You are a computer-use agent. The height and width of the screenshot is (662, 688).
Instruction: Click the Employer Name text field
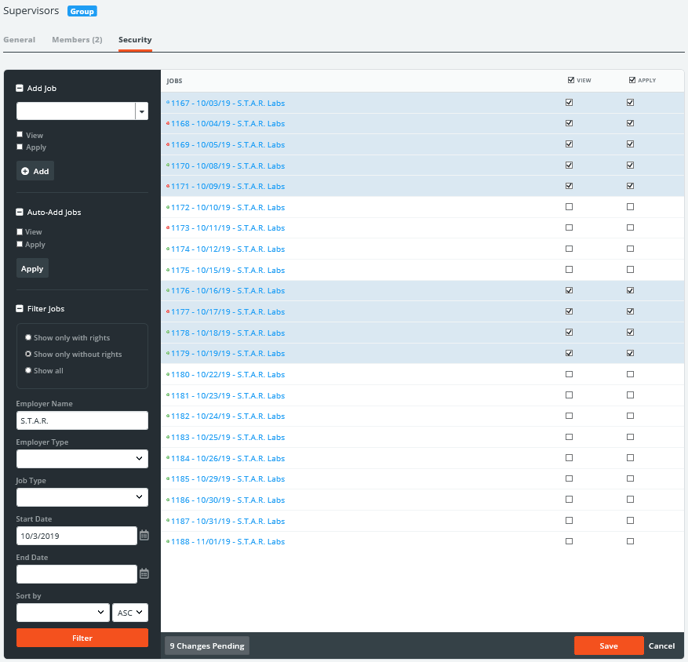pyautogui.click(x=82, y=421)
